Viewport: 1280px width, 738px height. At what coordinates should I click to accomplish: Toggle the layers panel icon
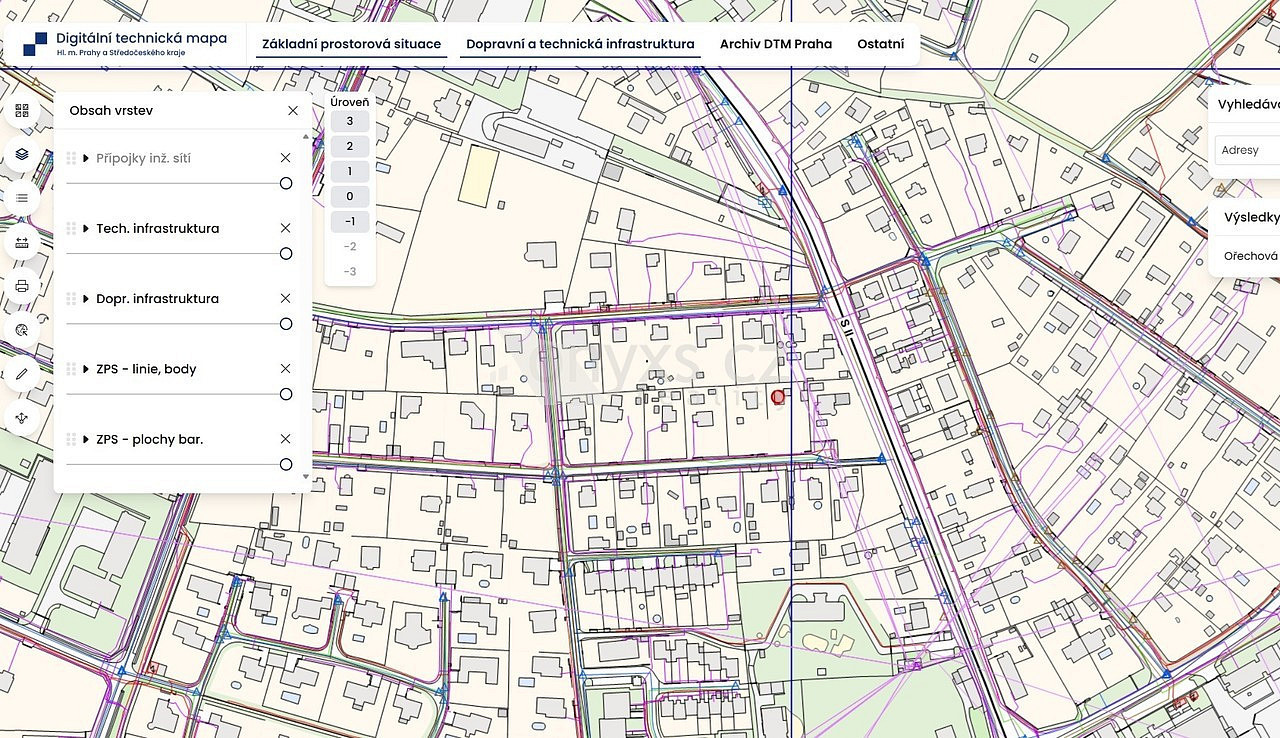[22, 155]
